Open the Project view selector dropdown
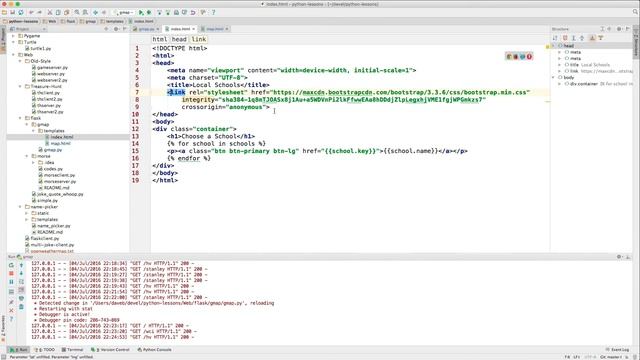The width and height of the screenshot is (640, 360). 27,29
